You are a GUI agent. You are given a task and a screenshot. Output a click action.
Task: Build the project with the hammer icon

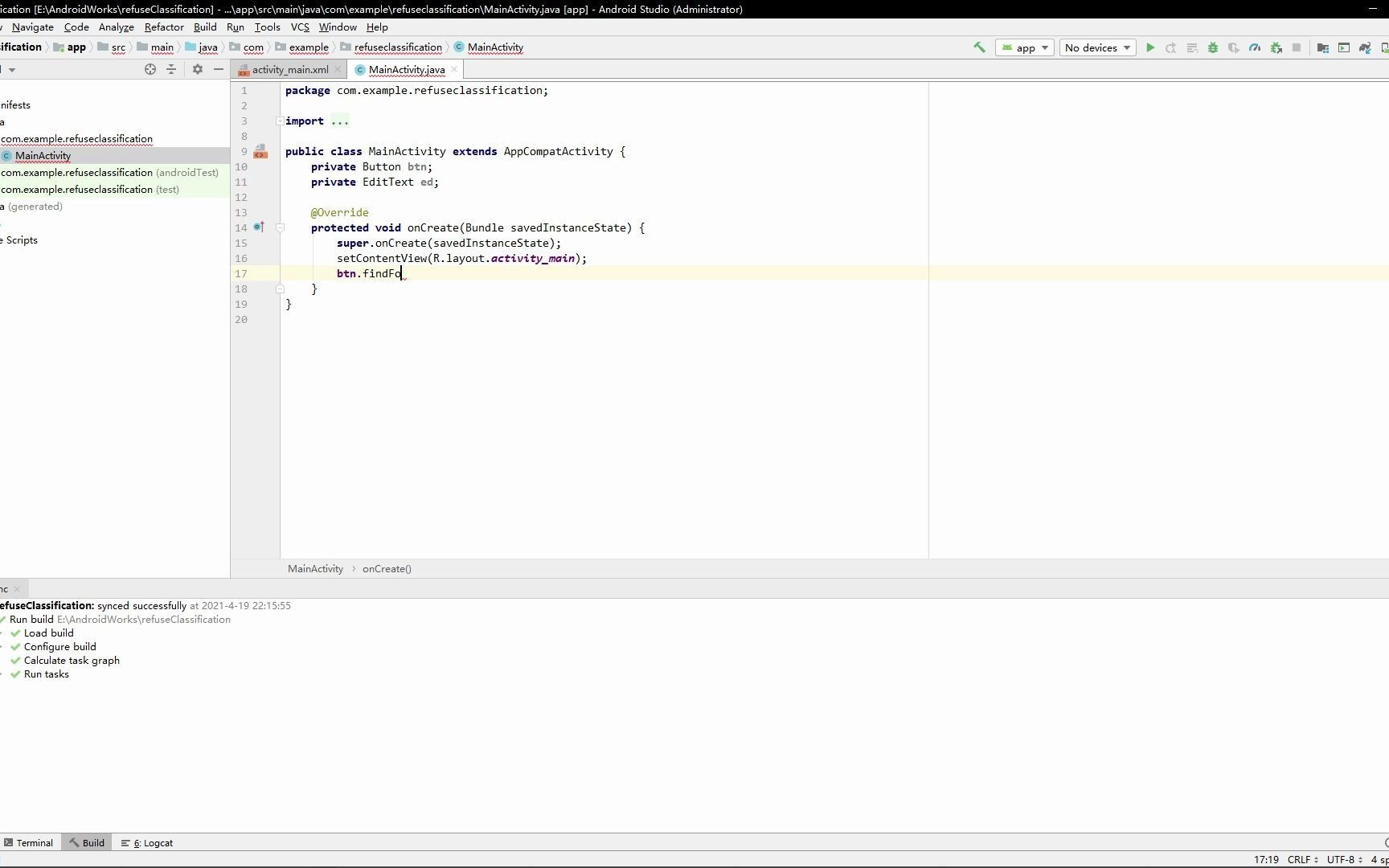pos(979,48)
